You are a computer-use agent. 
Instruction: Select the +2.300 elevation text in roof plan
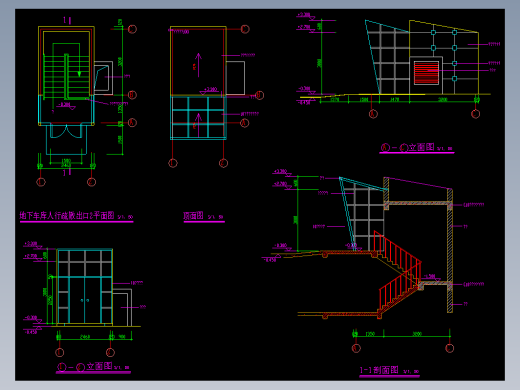211,89
